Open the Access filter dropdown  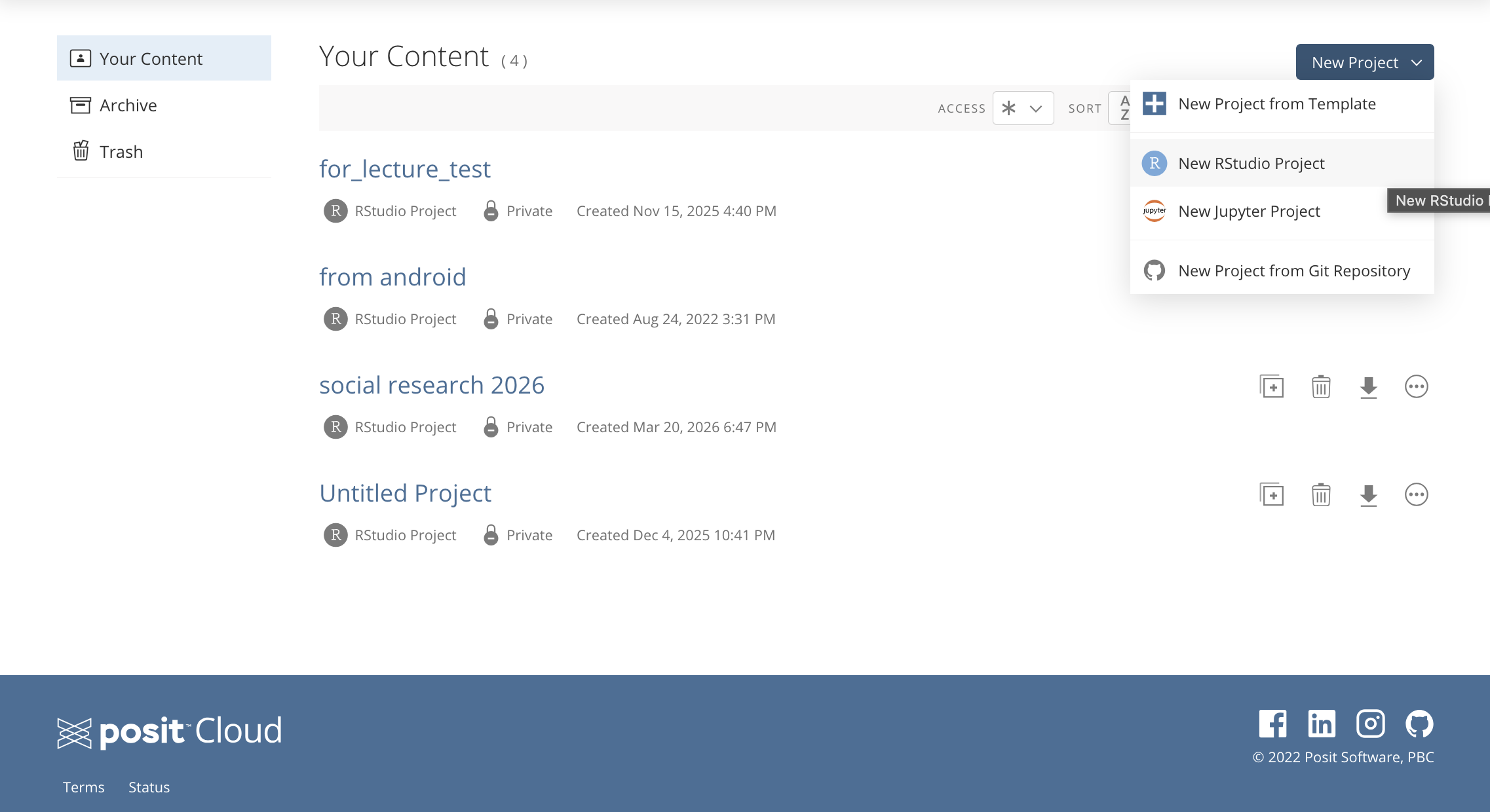[1023, 108]
